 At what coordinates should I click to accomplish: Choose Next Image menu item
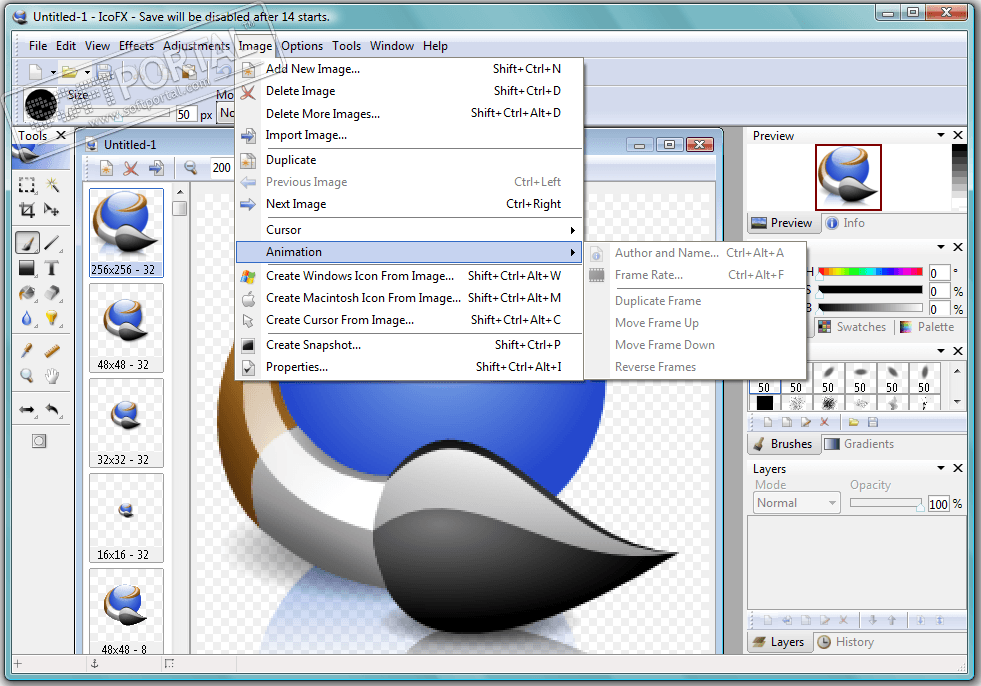coord(409,204)
